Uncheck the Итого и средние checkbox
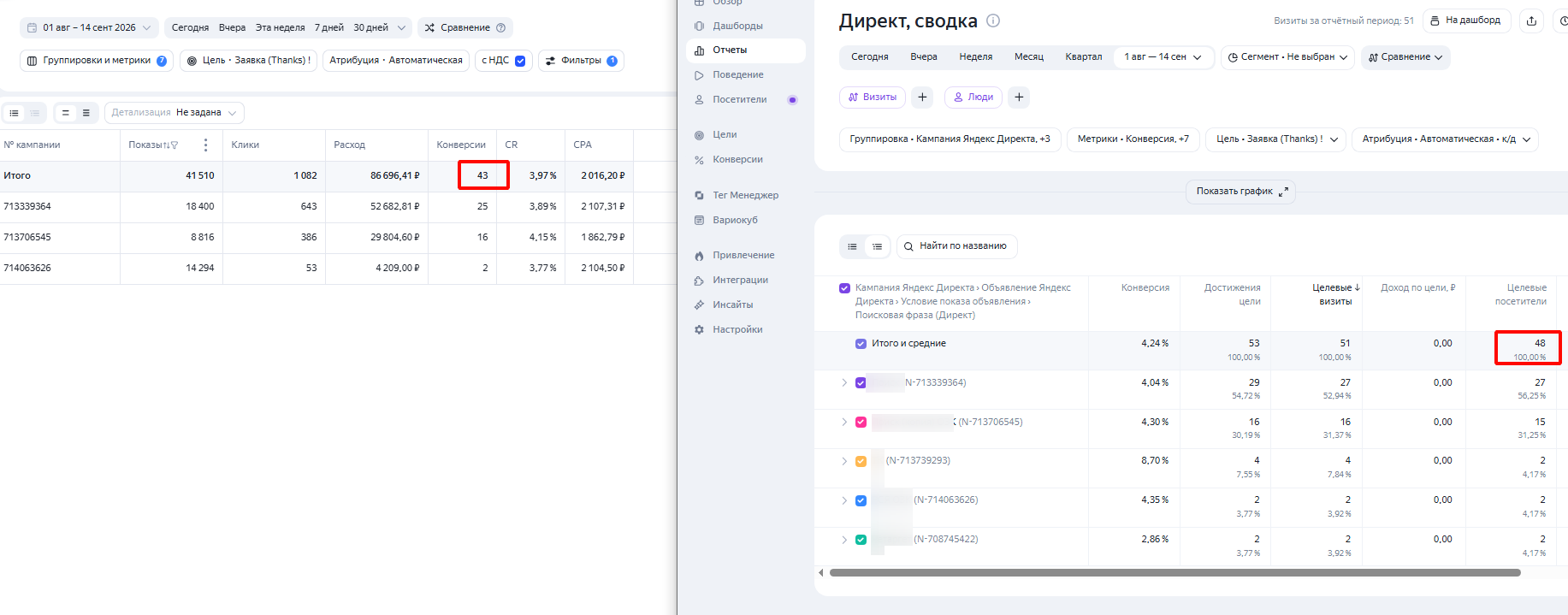Image resolution: width=1568 pixels, height=615 pixels. [861, 344]
